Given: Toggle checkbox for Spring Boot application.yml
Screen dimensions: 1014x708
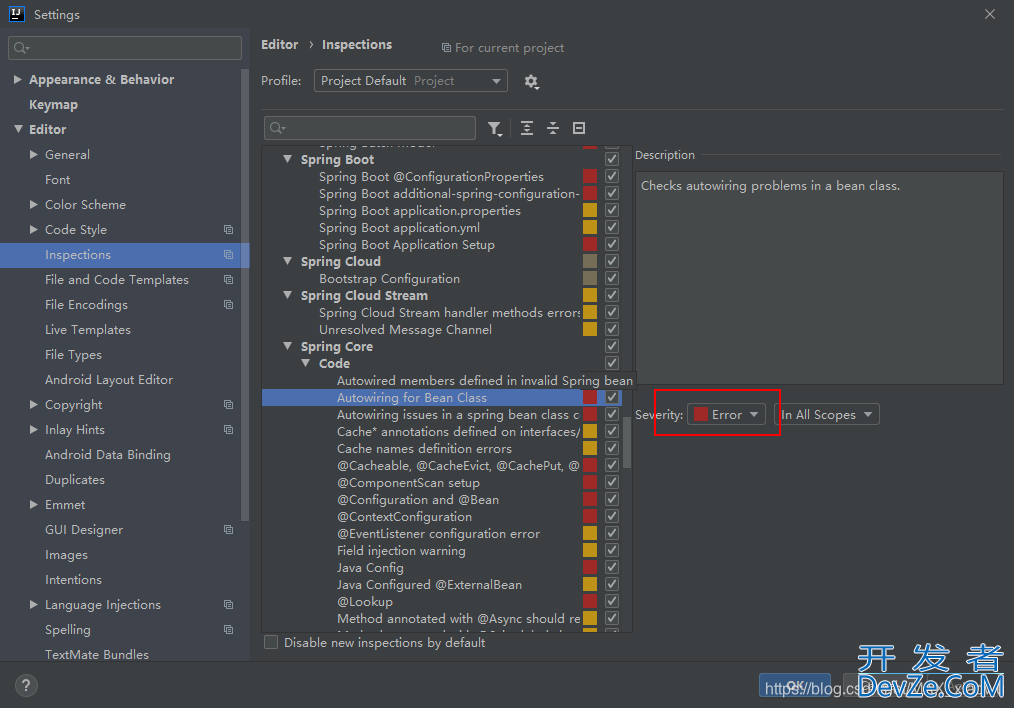Looking at the screenshot, I should [612, 227].
